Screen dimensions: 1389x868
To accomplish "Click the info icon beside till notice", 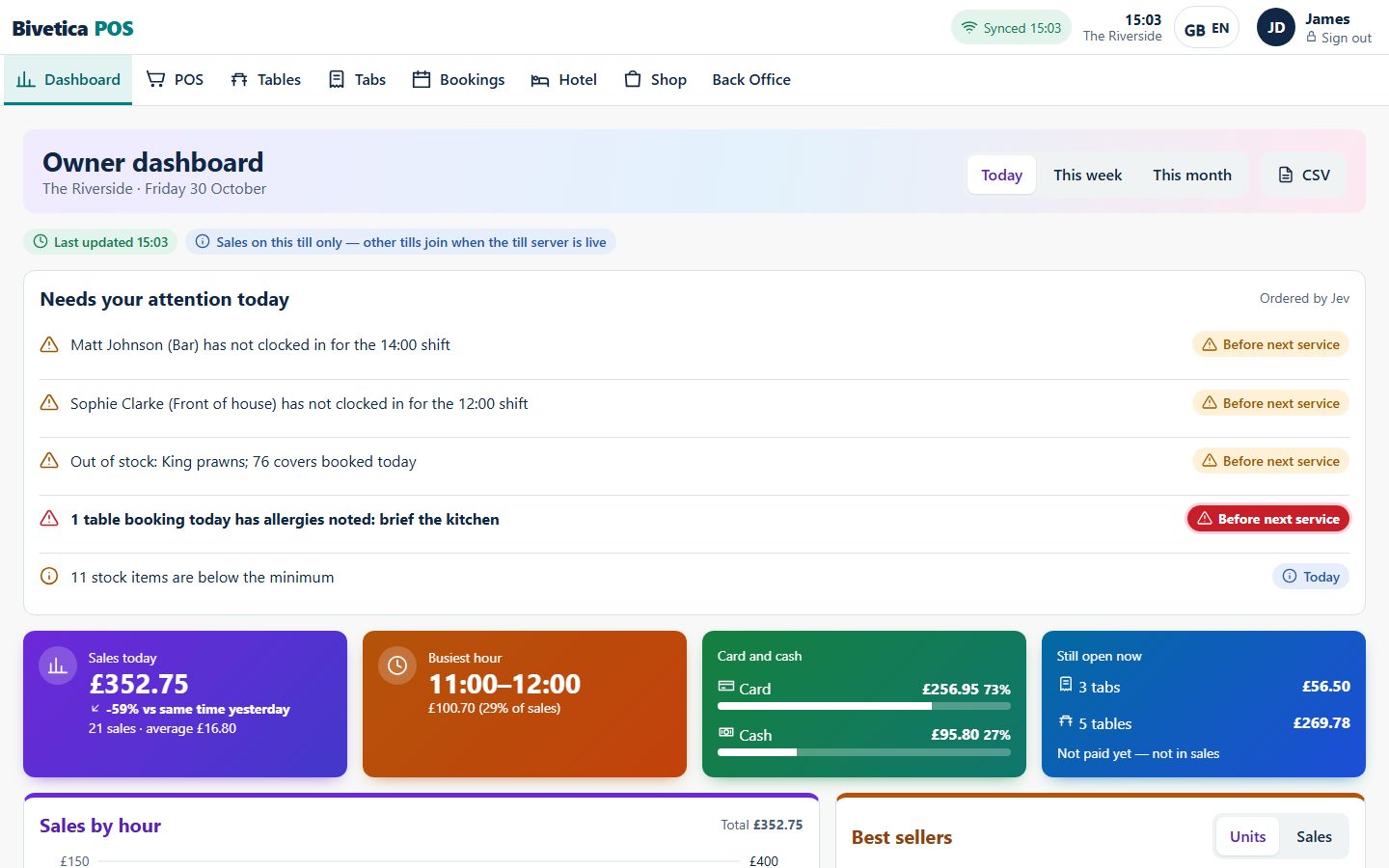I will [x=203, y=242].
